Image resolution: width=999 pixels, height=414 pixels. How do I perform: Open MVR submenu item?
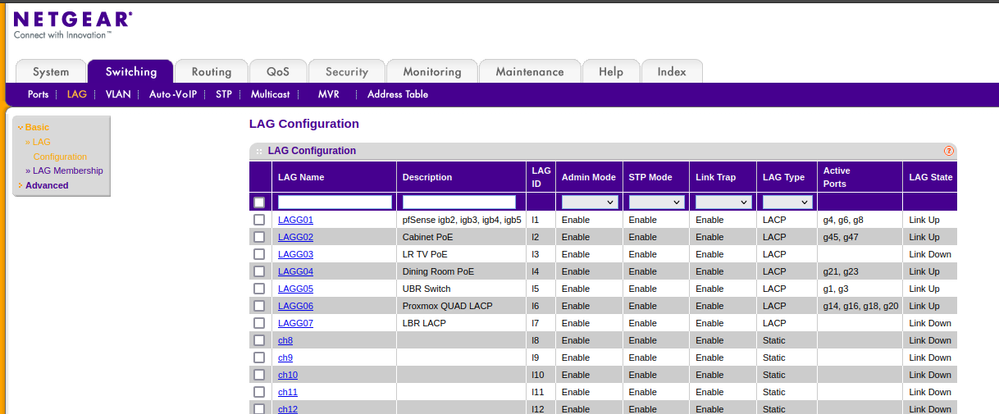pyautogui.click(x=329, y=94)
